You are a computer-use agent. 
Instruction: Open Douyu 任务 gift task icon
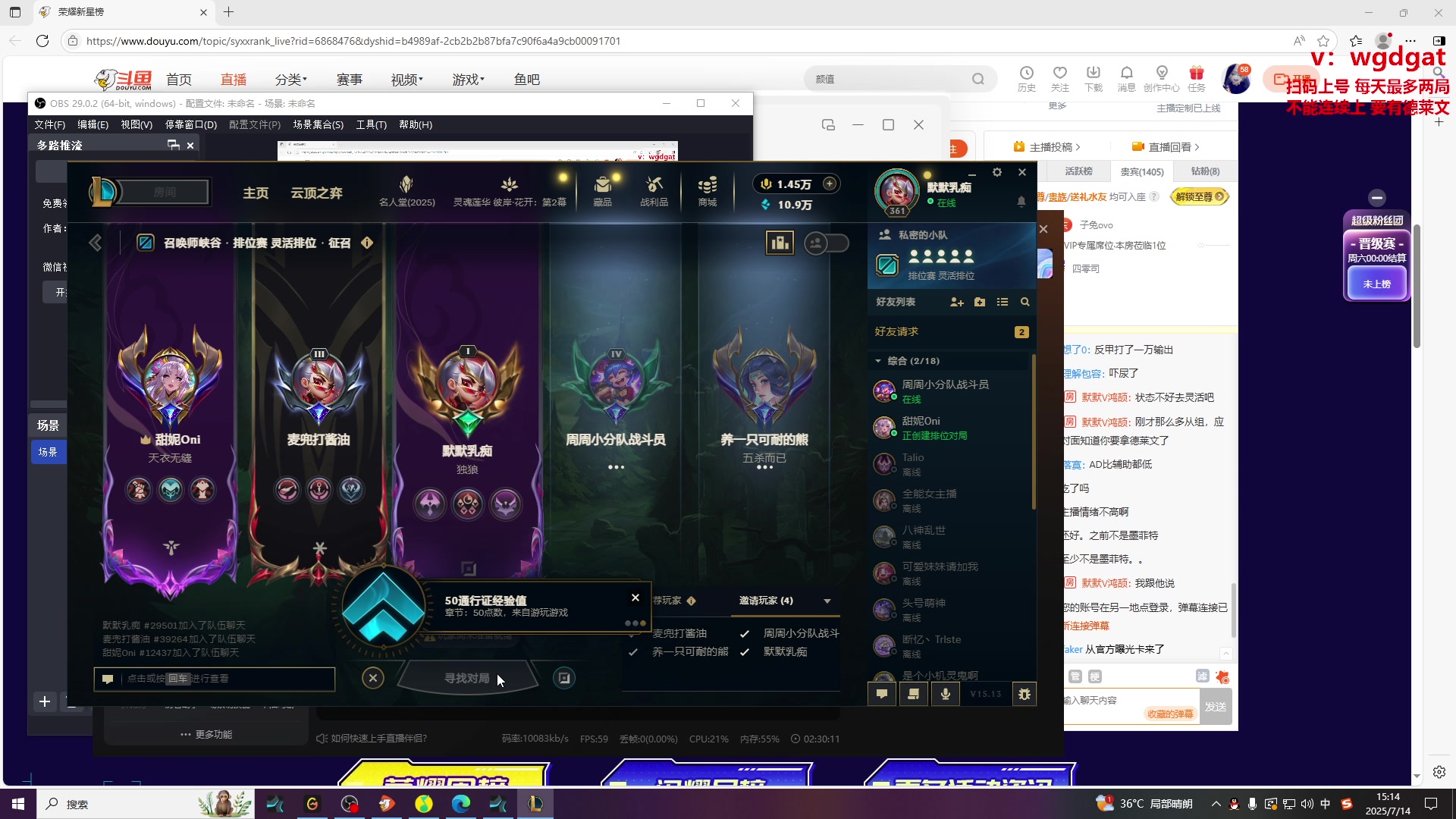[x=1197, y=78]
